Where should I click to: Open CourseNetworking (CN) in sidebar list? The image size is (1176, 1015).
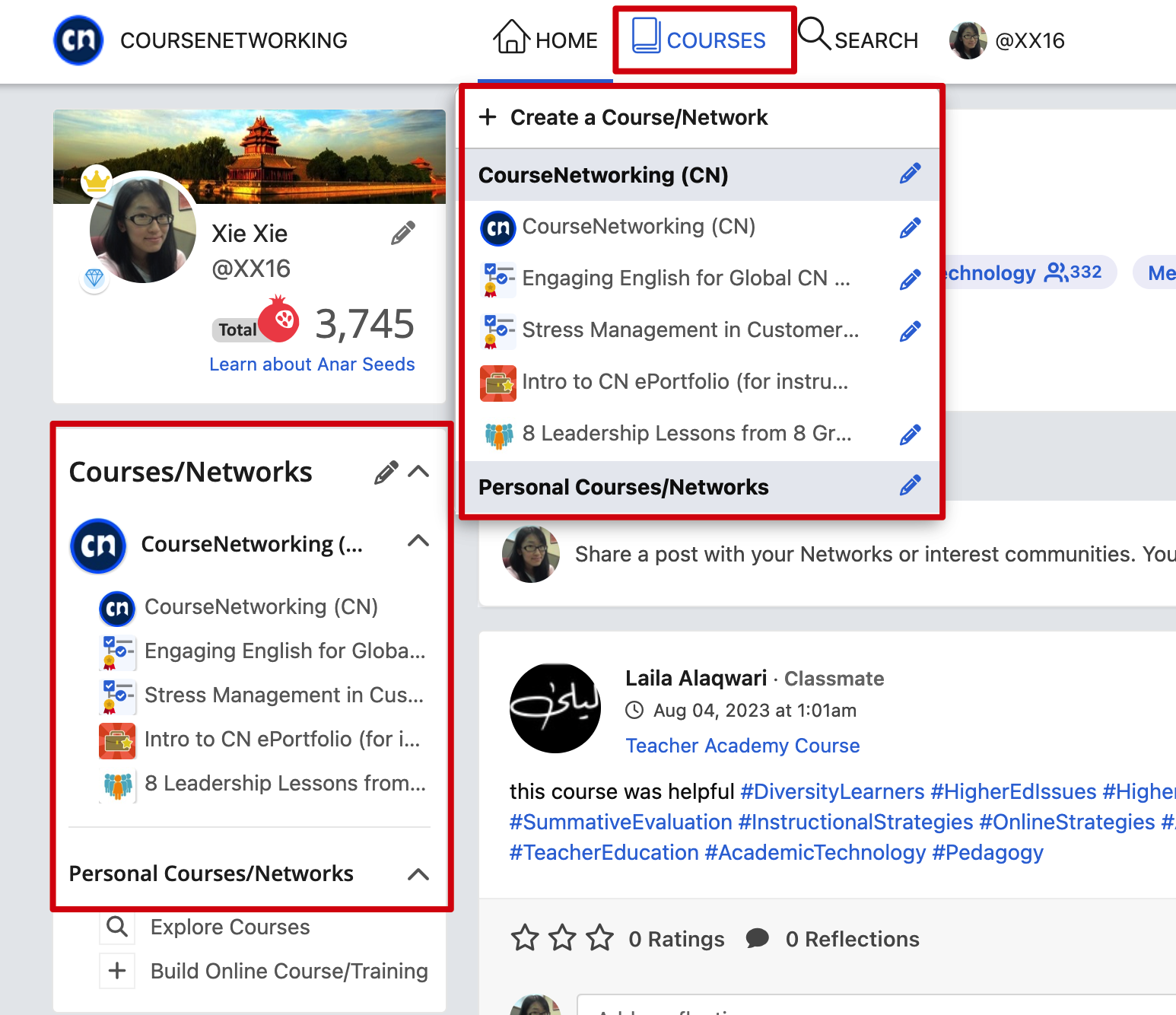coord(261,607)
